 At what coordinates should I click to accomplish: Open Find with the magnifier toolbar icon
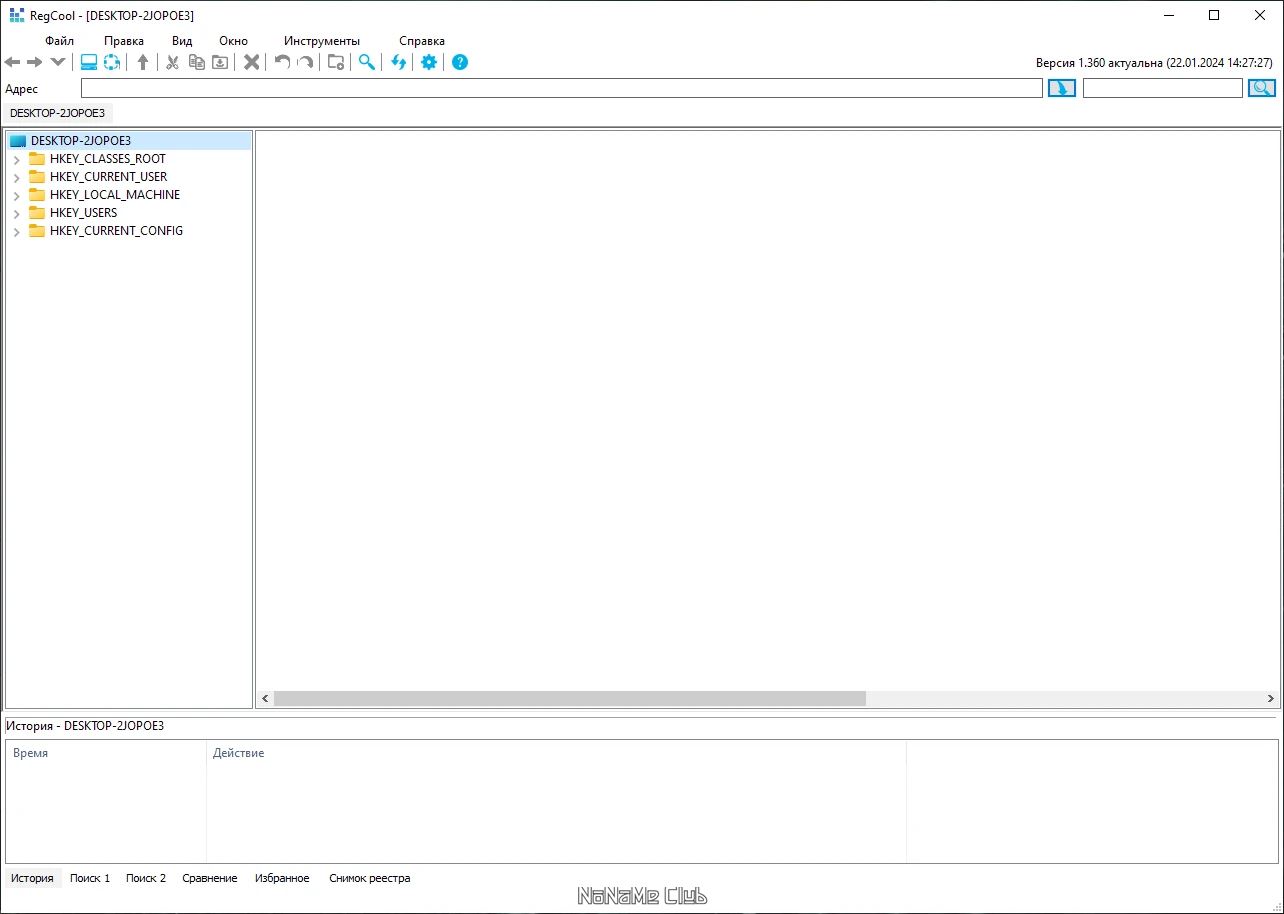367,62
